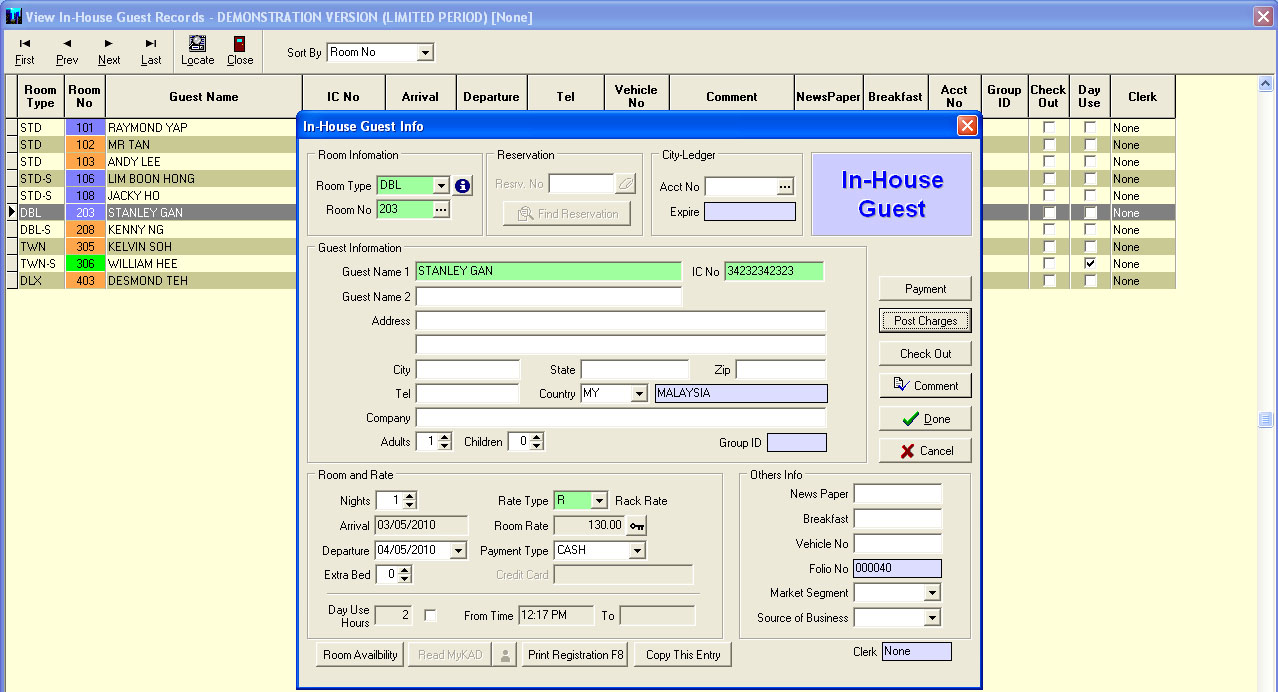
Task: Uncheck Day Use checkbox for room 306
Action: coord(1089,264)
